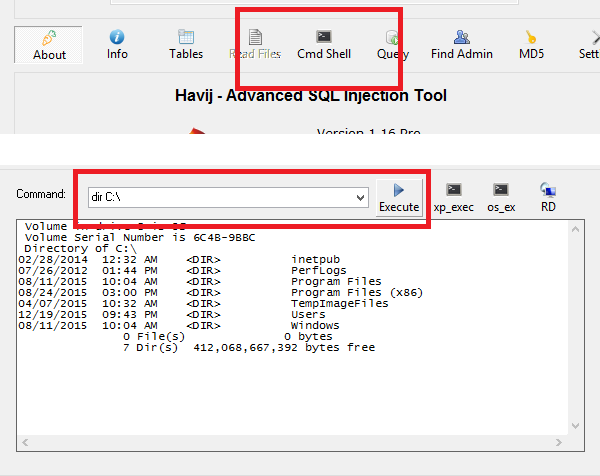This screenshot has width=600, height=476.
Task: Click the RD remote desktop icon
Action: pyautogui.click(x=548, y=197)
